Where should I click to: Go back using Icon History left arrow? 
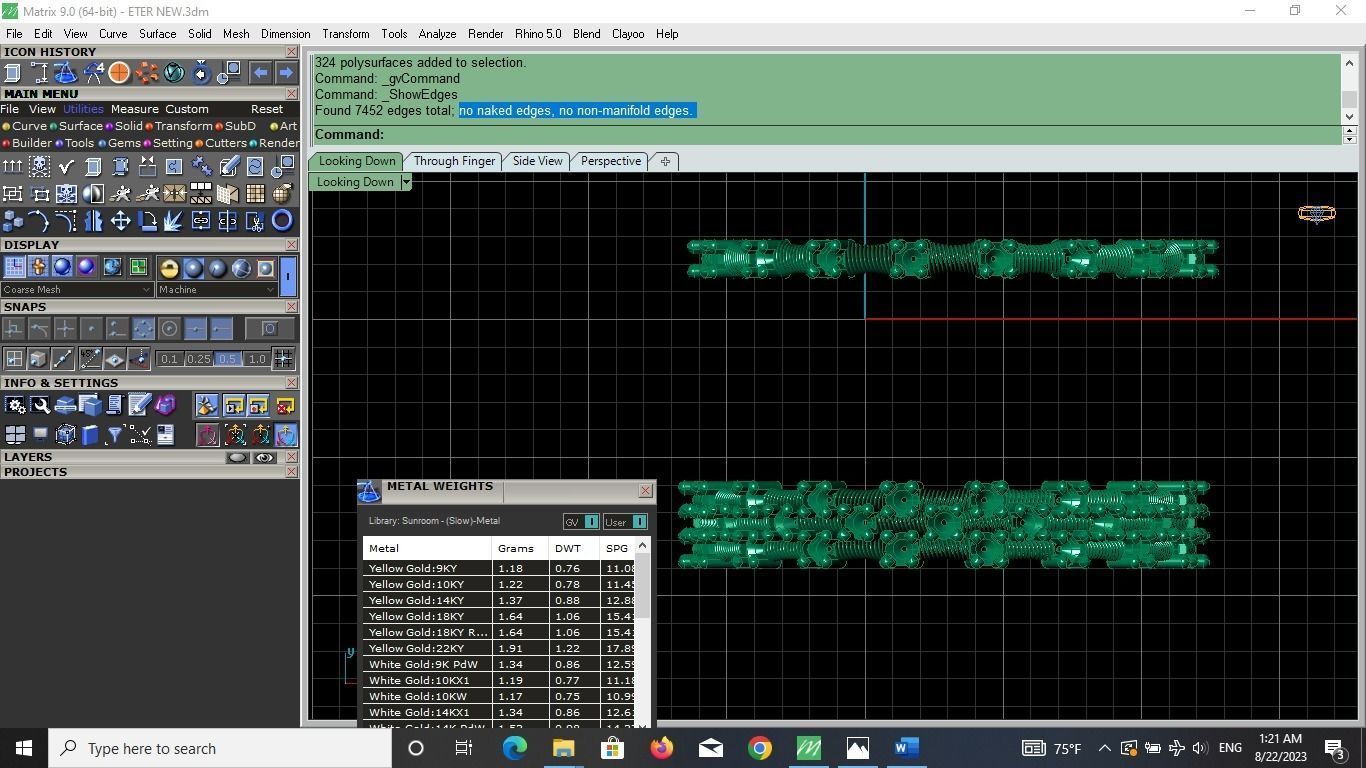pos(260,72)
